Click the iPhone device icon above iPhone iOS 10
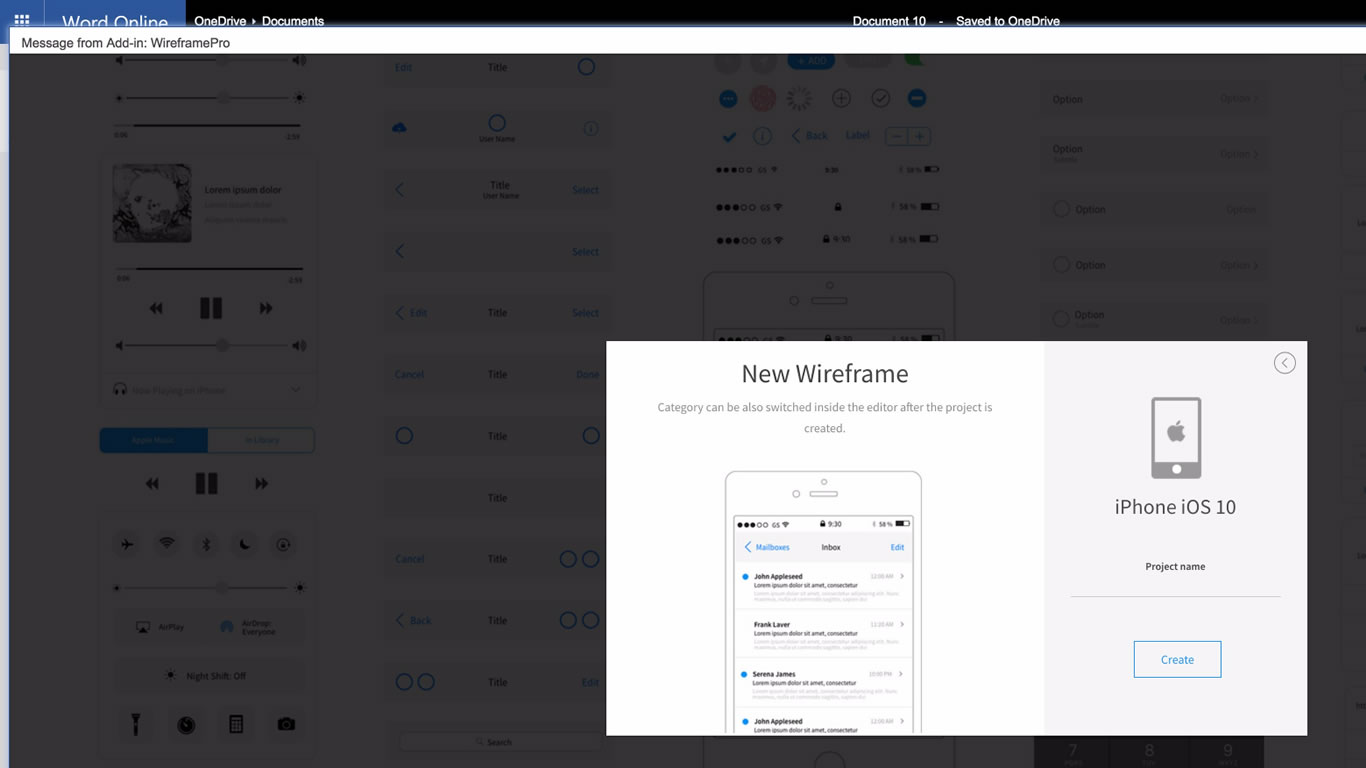 click(1176, 438)
